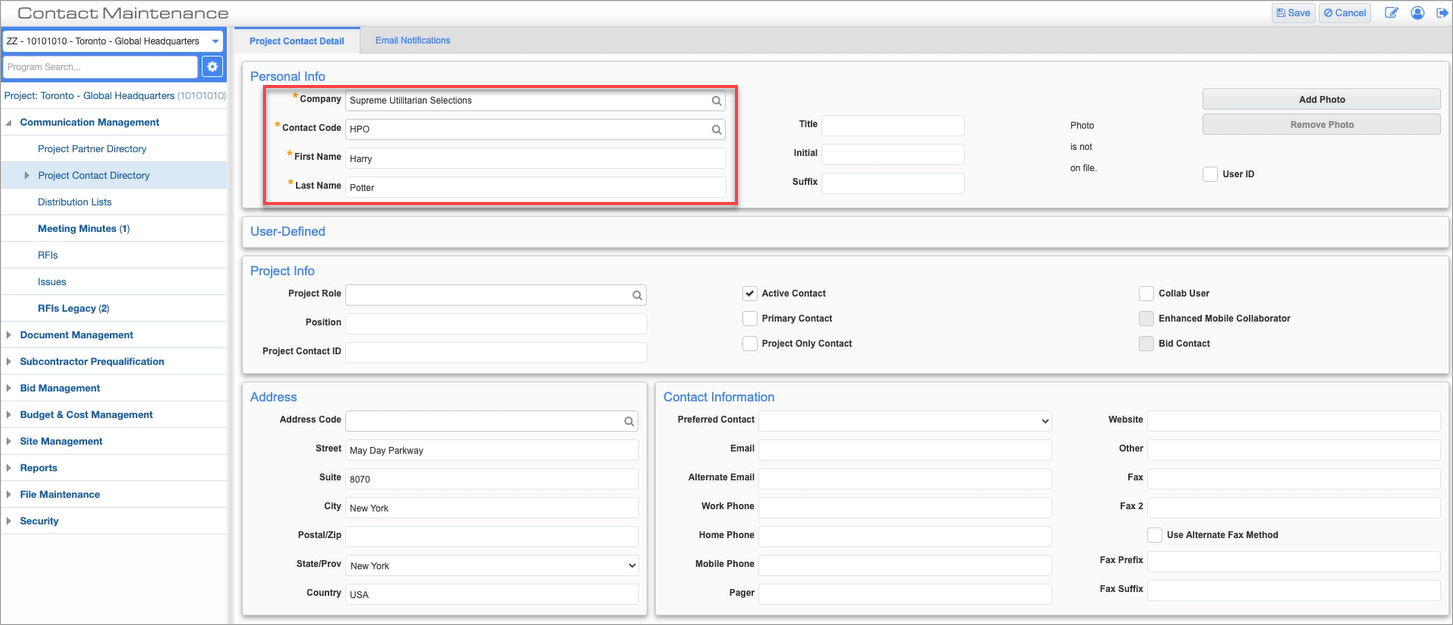The width and height of the screenshot is (1453, 625).
Task: Open the Preferred Contact dropdown
Action: click(905, 421)
